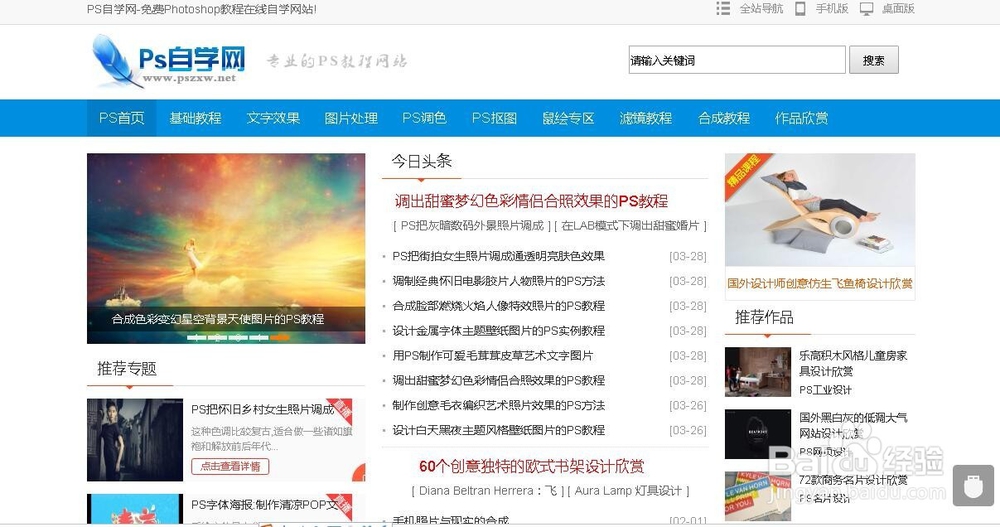
Task: Click the desktop version monitor icon
Action: [x=866, y=8]
